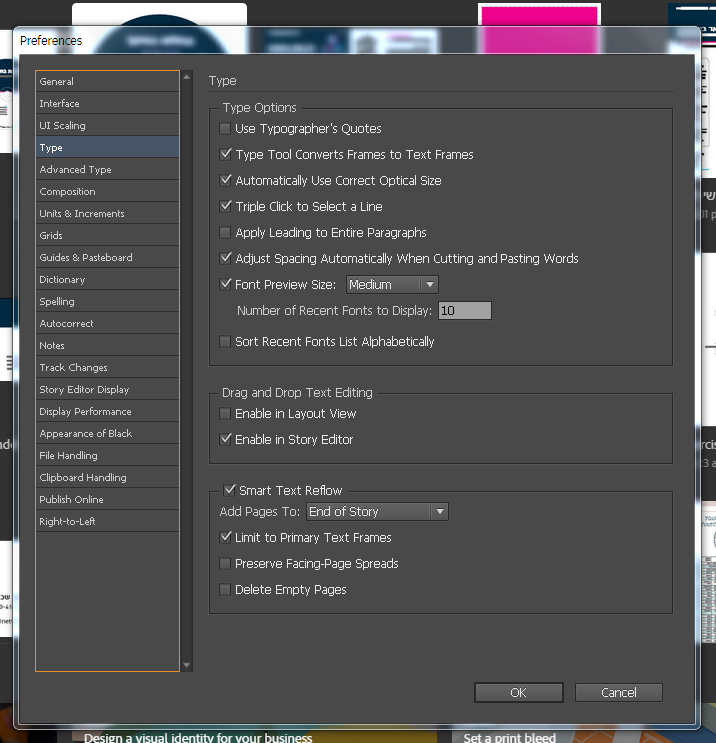The image size is (716, 743).
Task: Select the Spelling category
Action: point(108,301)
